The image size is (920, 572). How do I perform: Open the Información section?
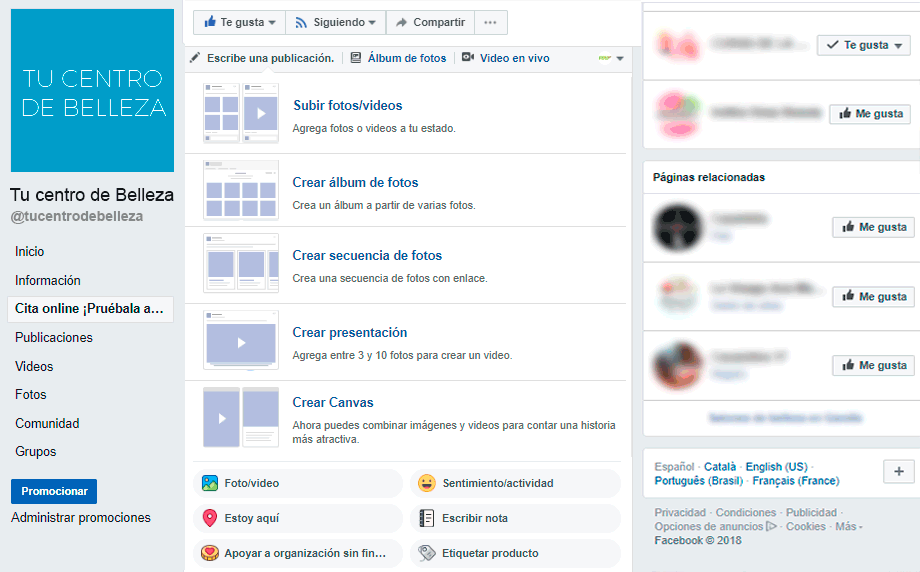[x=48, y=280]
